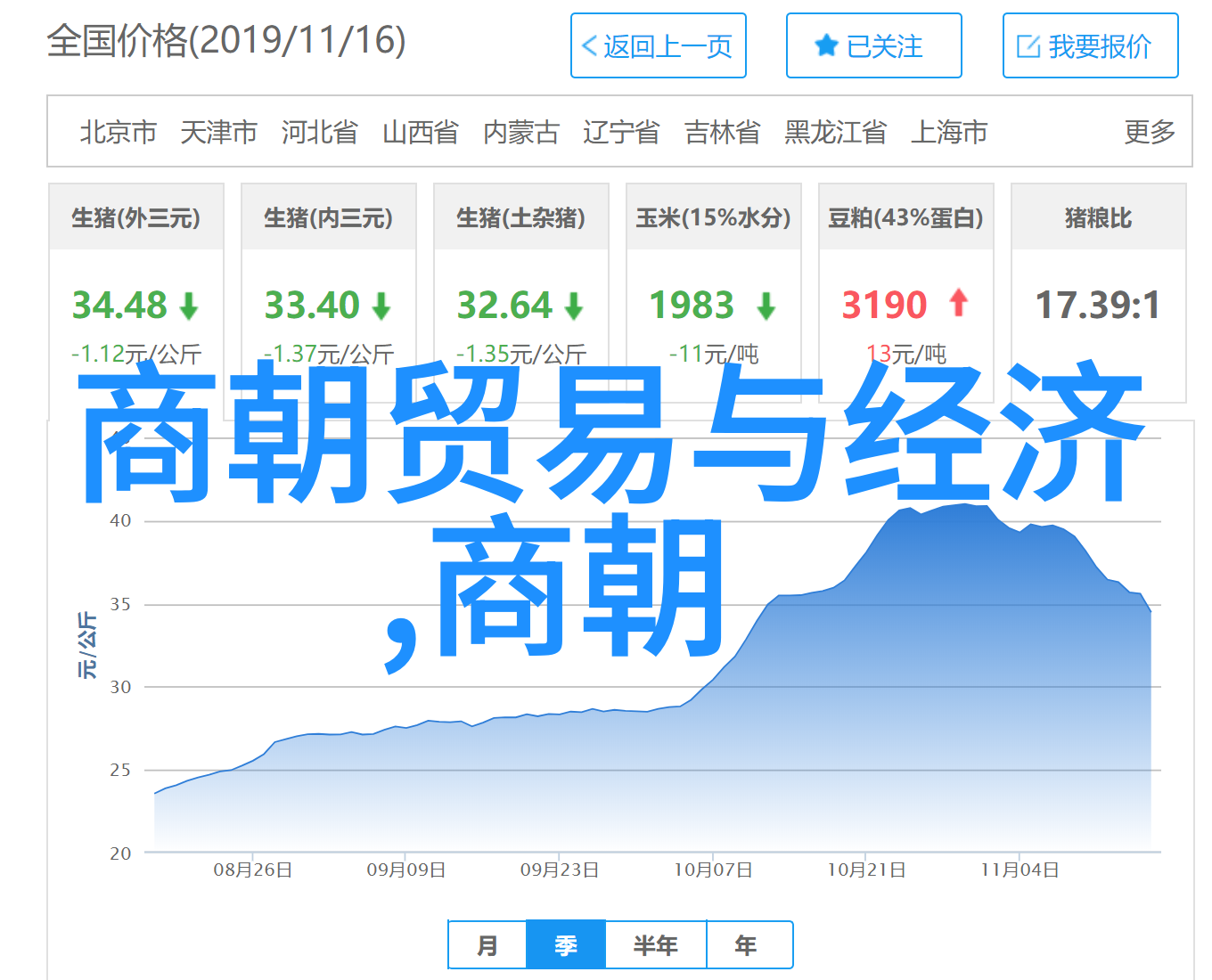This screenshot has width=1212, height=980.
Task: Open the 生猪(内三元) price card
Action: (x=329, y=292)
